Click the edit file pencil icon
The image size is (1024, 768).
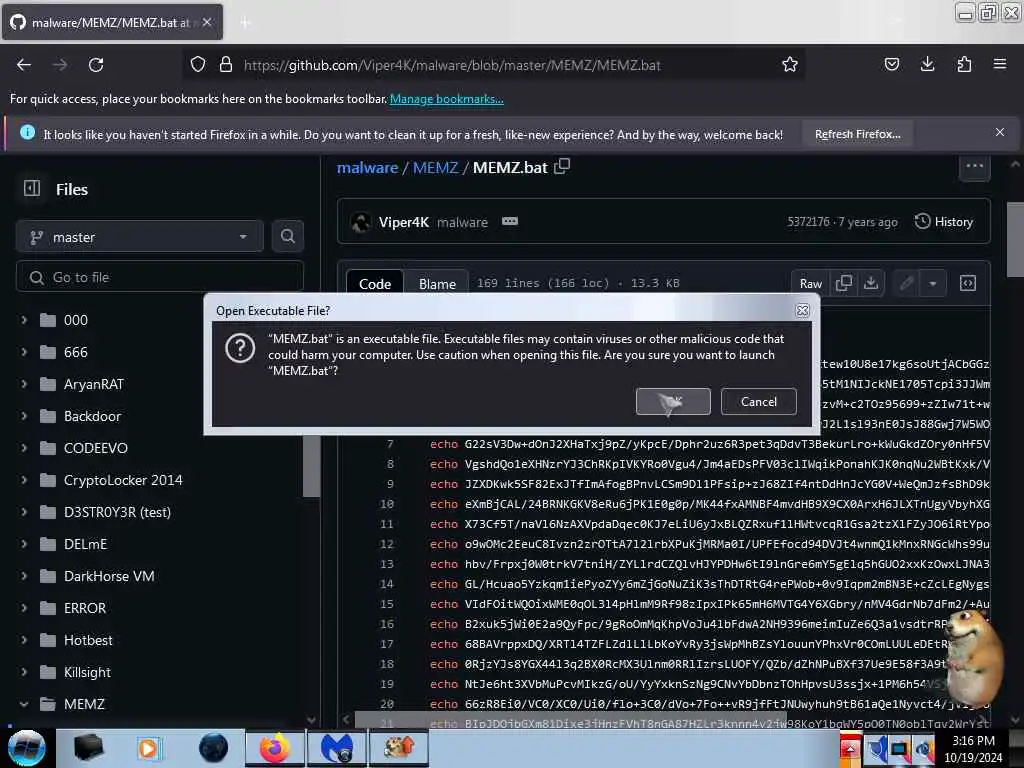906,283
